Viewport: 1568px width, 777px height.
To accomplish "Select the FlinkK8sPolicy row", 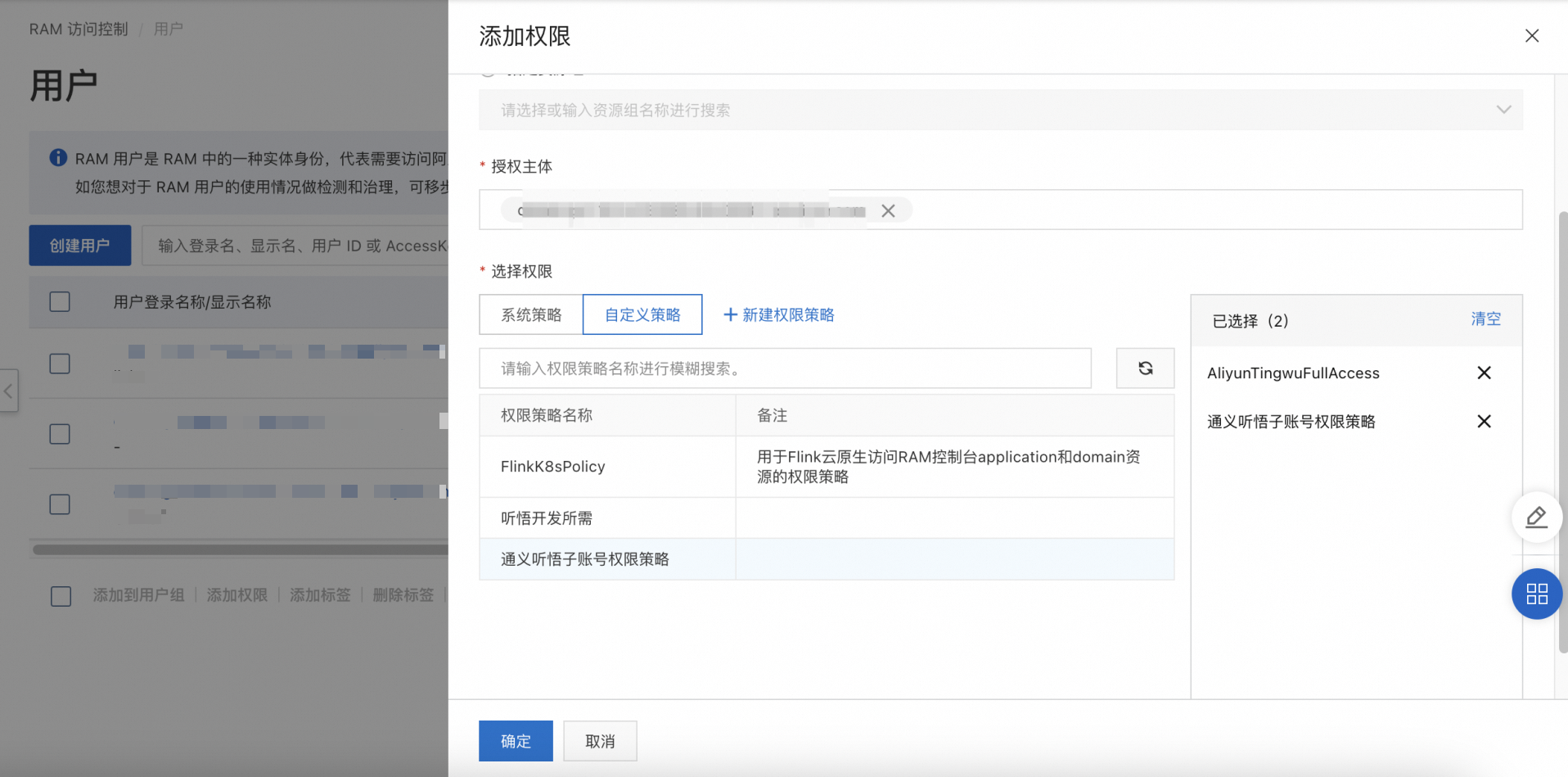I will (827, 467).
